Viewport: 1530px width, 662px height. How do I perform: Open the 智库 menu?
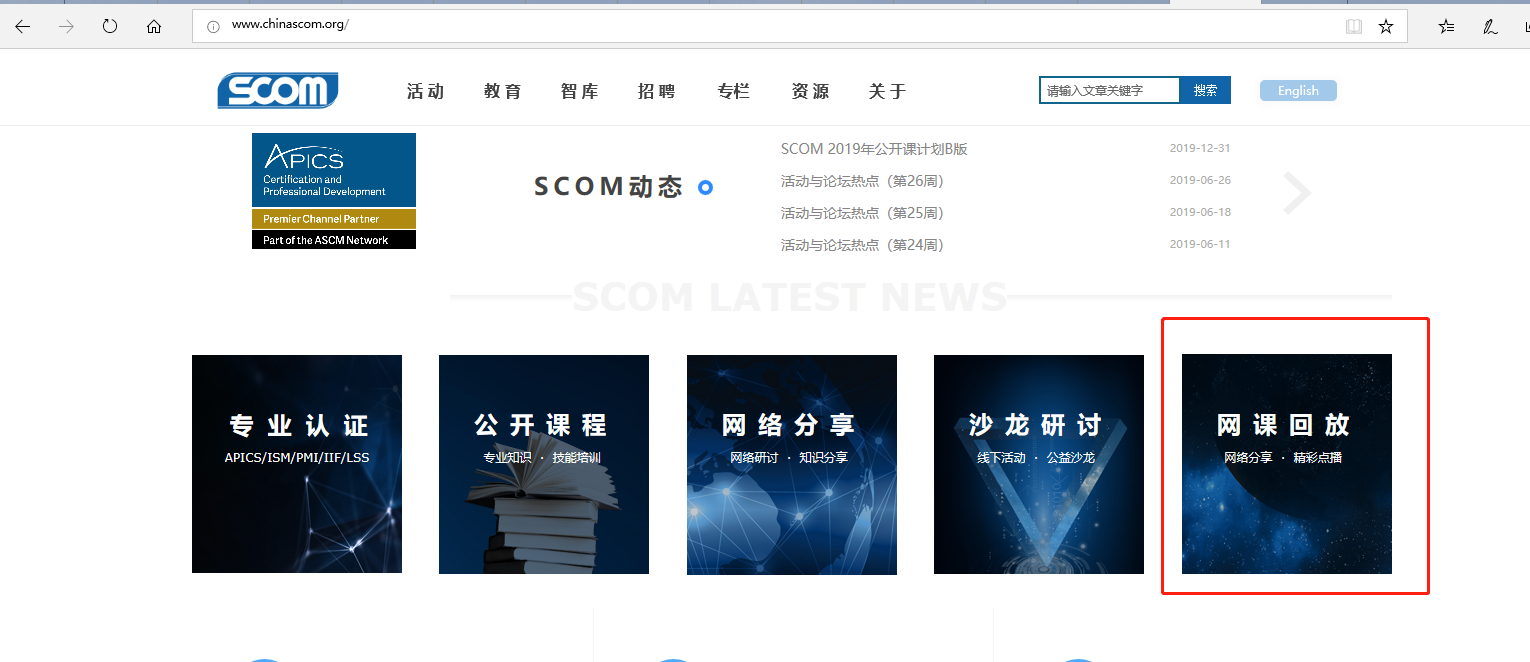(x=580, y=91)
